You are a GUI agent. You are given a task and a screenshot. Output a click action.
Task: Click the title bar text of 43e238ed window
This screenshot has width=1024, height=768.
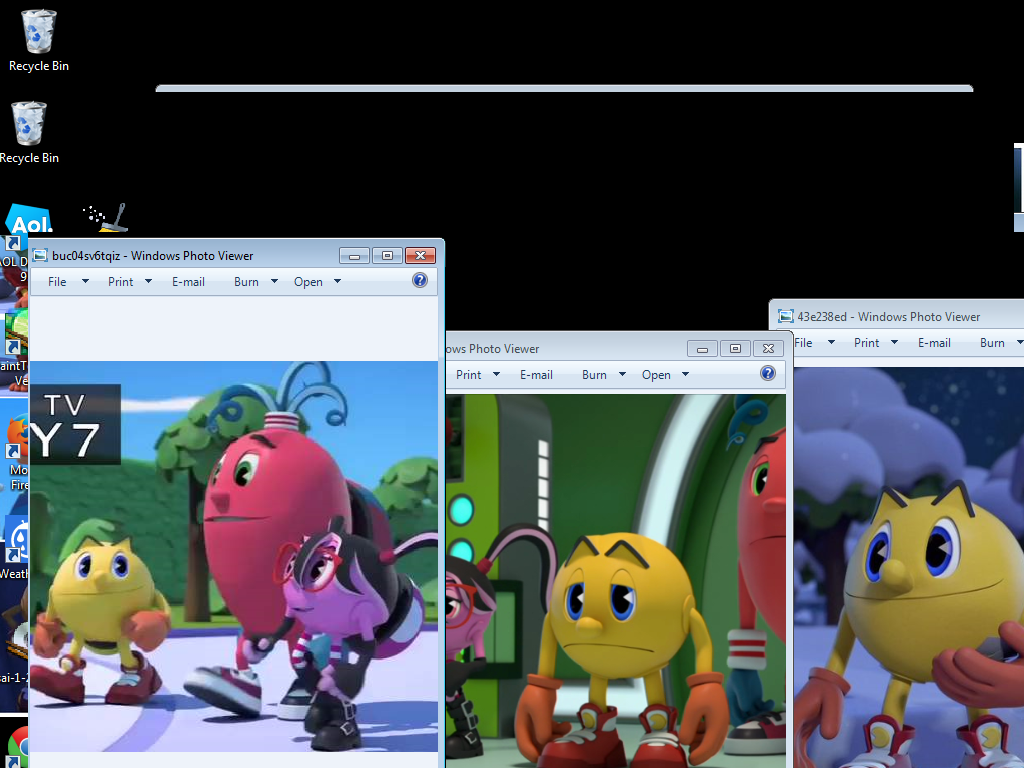(x=889, y=317)
